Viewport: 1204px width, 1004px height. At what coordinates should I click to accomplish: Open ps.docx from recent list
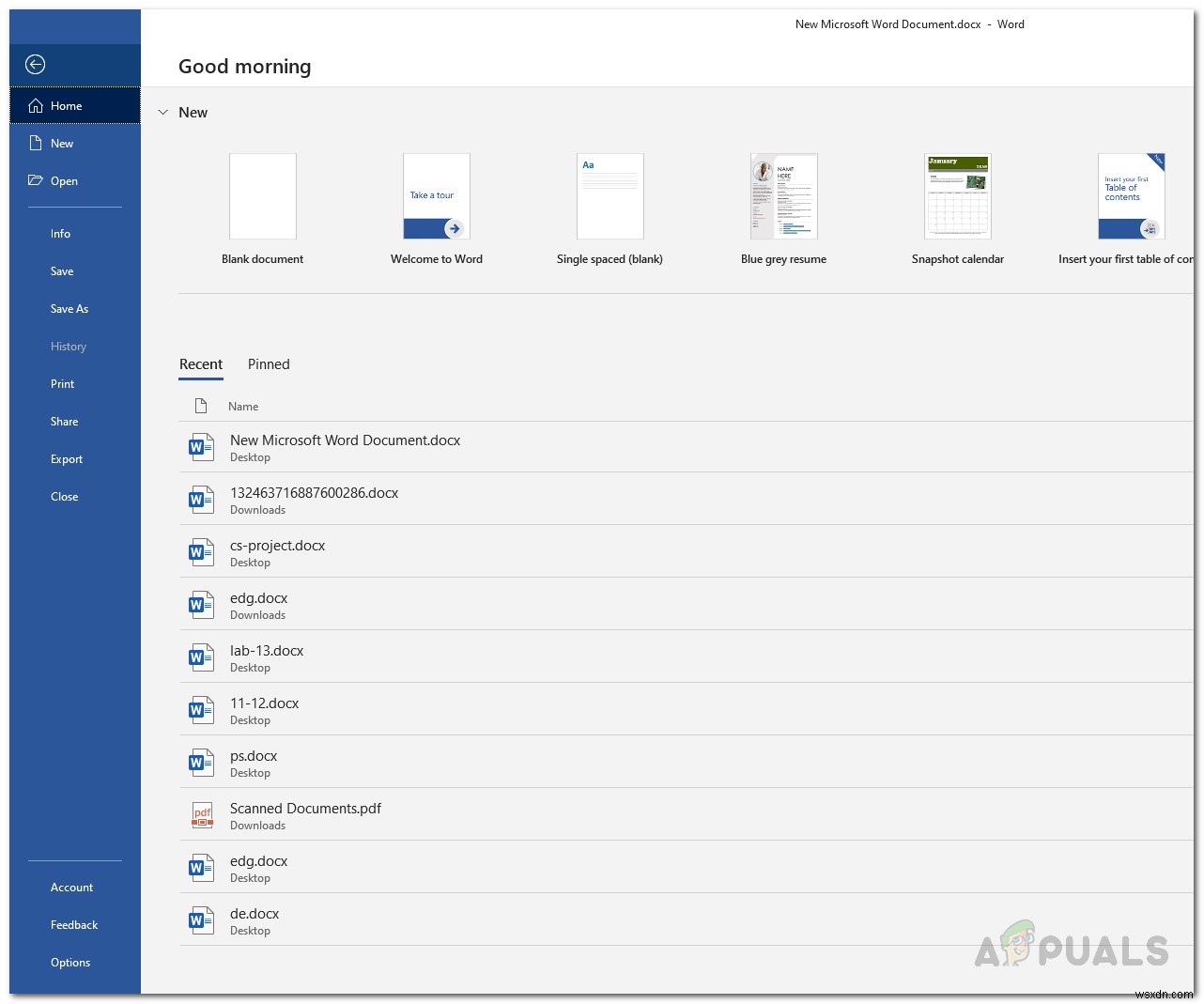click(x=686, y=763)
